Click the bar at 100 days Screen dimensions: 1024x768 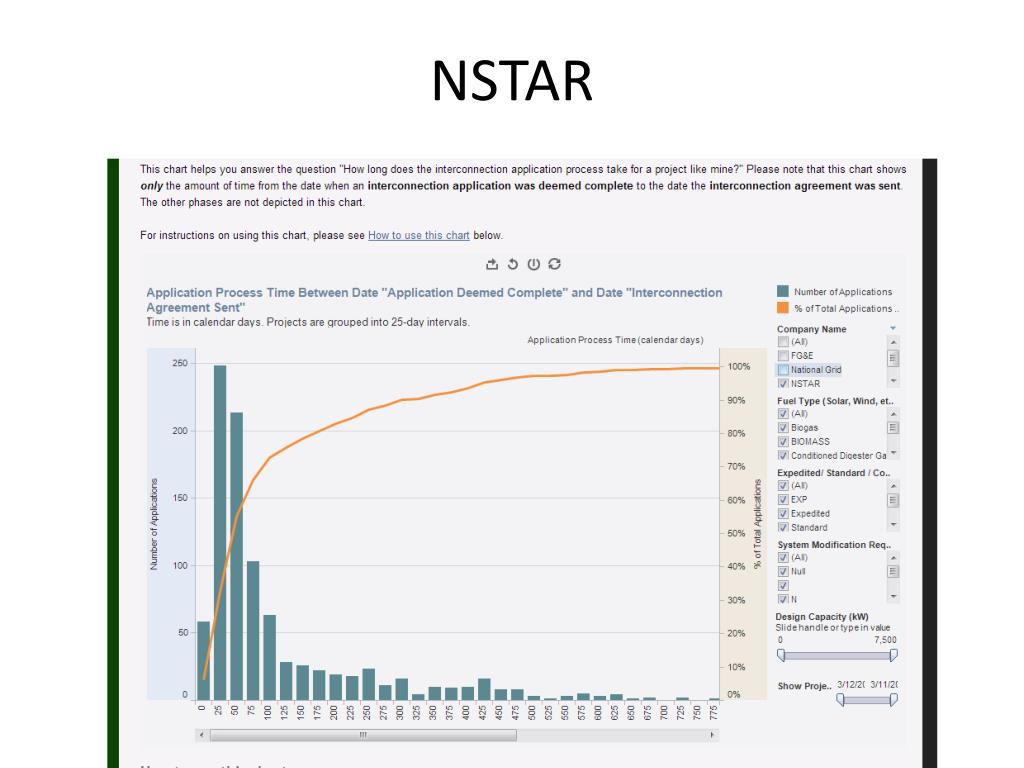[x=270, y=658]
